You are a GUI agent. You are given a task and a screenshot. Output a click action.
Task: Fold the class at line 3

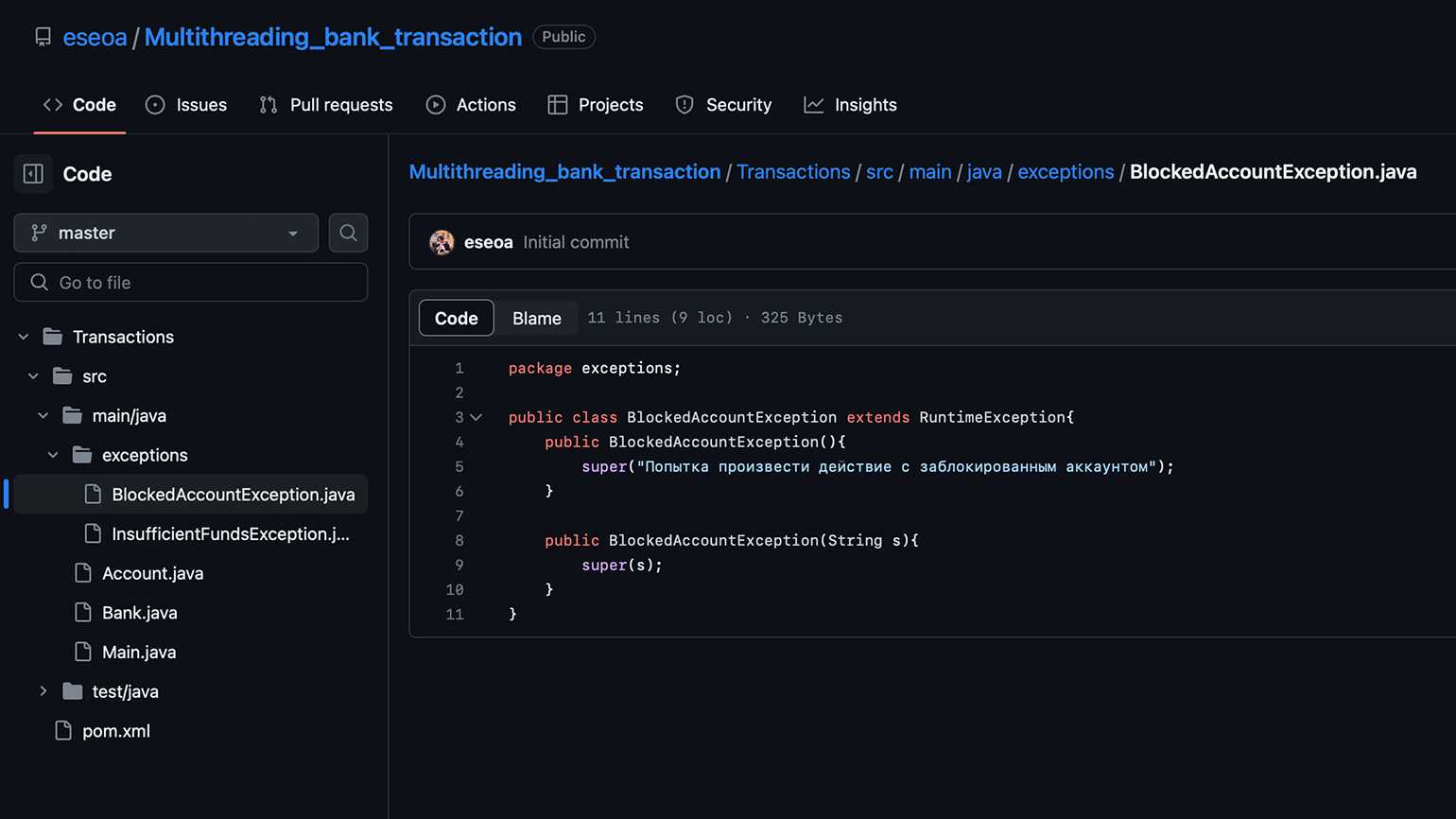477,417
